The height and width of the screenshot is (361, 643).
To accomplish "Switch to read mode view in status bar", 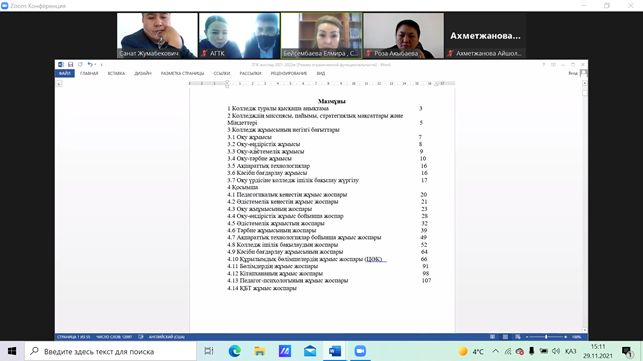I will coord(492,337).
